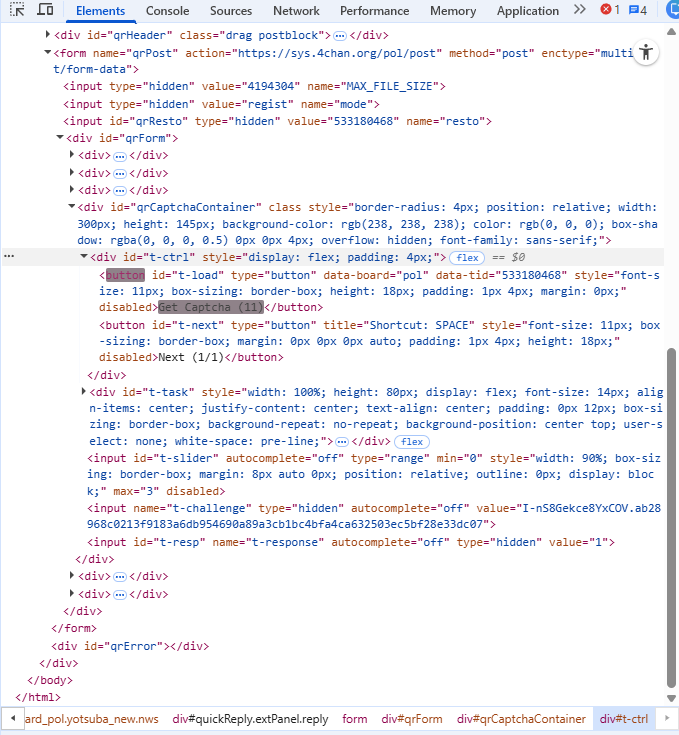Expand the third collapsed div under qrForm

click(72, 189)
